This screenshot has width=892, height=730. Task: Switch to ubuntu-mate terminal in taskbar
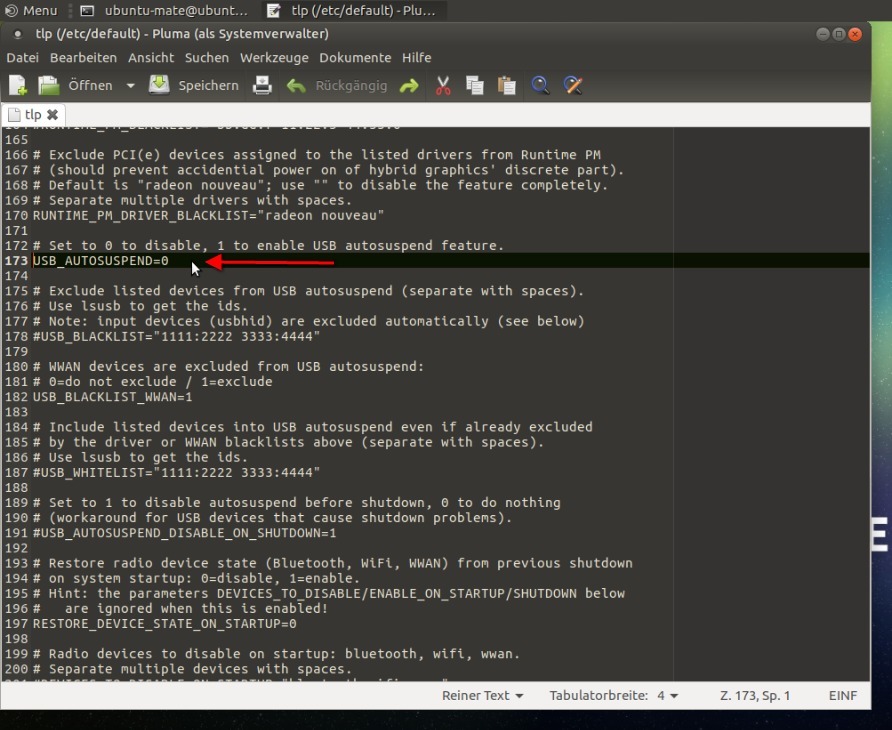click(x=165, y=11)
